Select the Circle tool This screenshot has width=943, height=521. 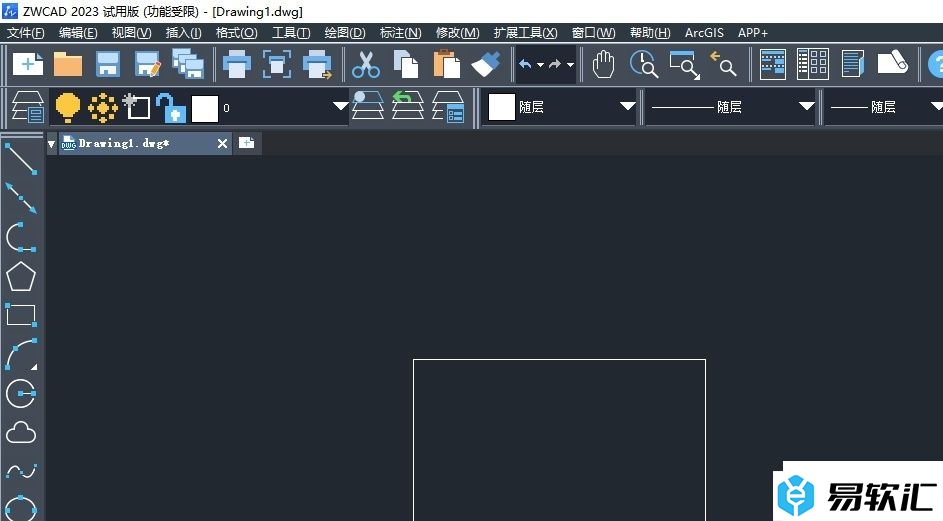pos(21,393)
